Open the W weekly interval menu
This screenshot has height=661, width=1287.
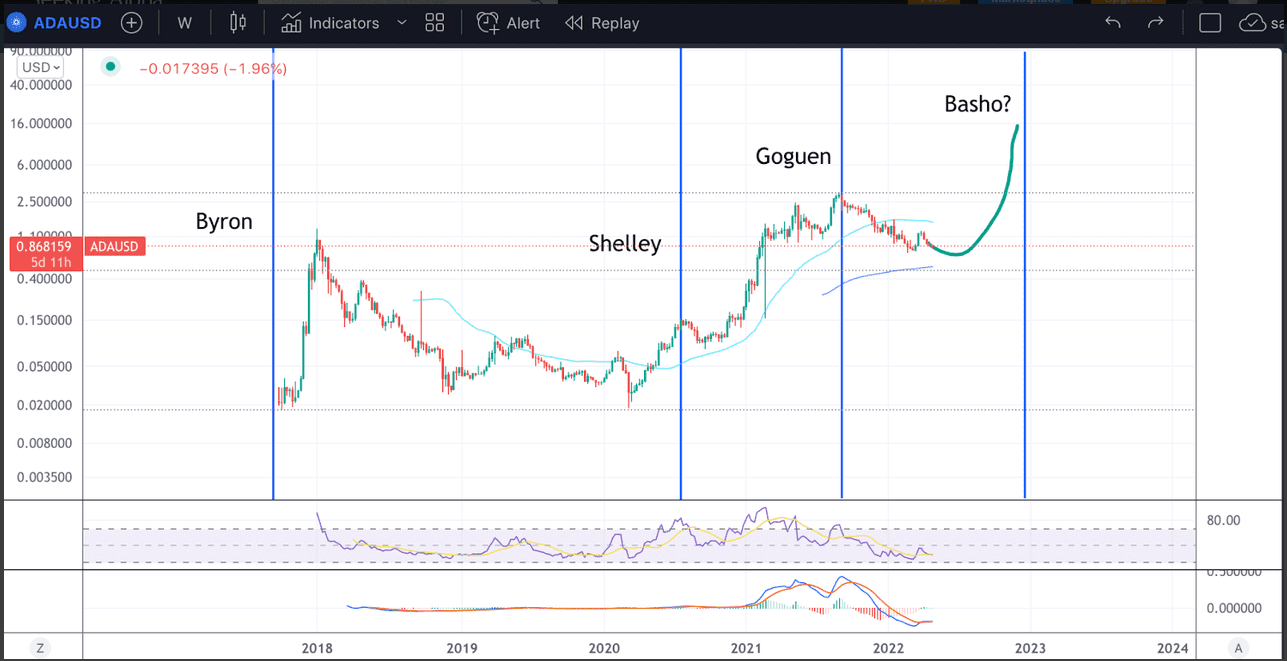tap(184, 22)
